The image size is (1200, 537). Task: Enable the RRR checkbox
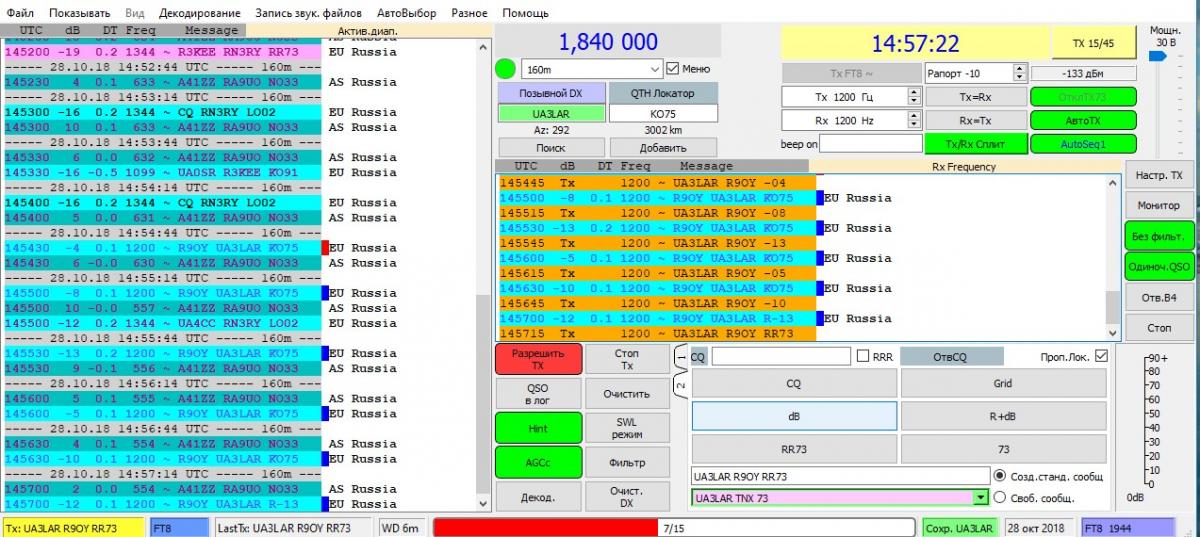pyautogui.click(x=863, y=356)
